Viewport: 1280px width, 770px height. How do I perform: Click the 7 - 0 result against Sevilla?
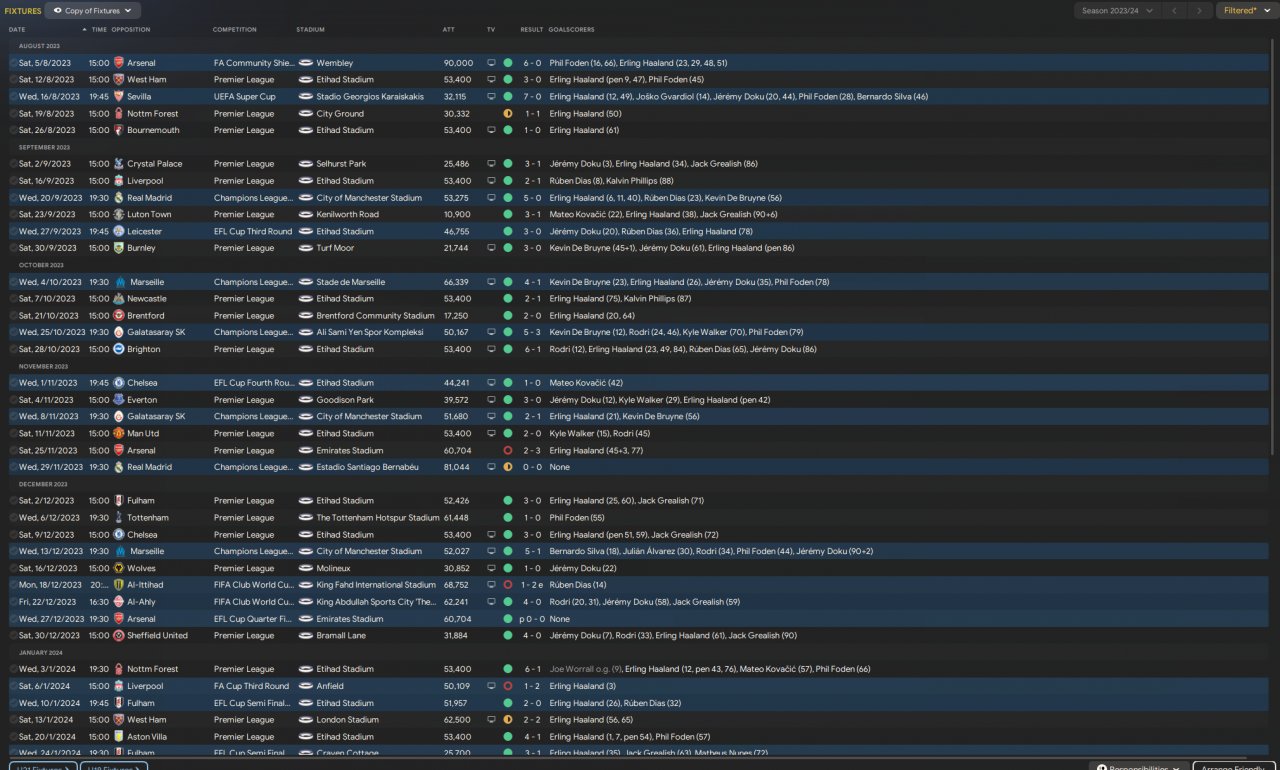532,97
